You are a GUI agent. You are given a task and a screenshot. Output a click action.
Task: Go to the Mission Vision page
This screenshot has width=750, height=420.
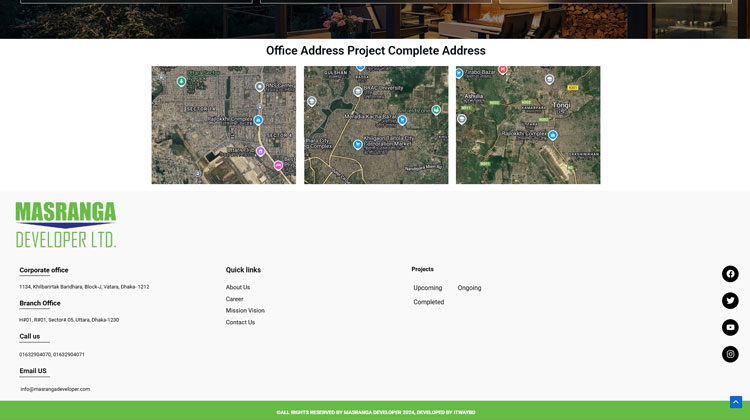click(245, 311)
